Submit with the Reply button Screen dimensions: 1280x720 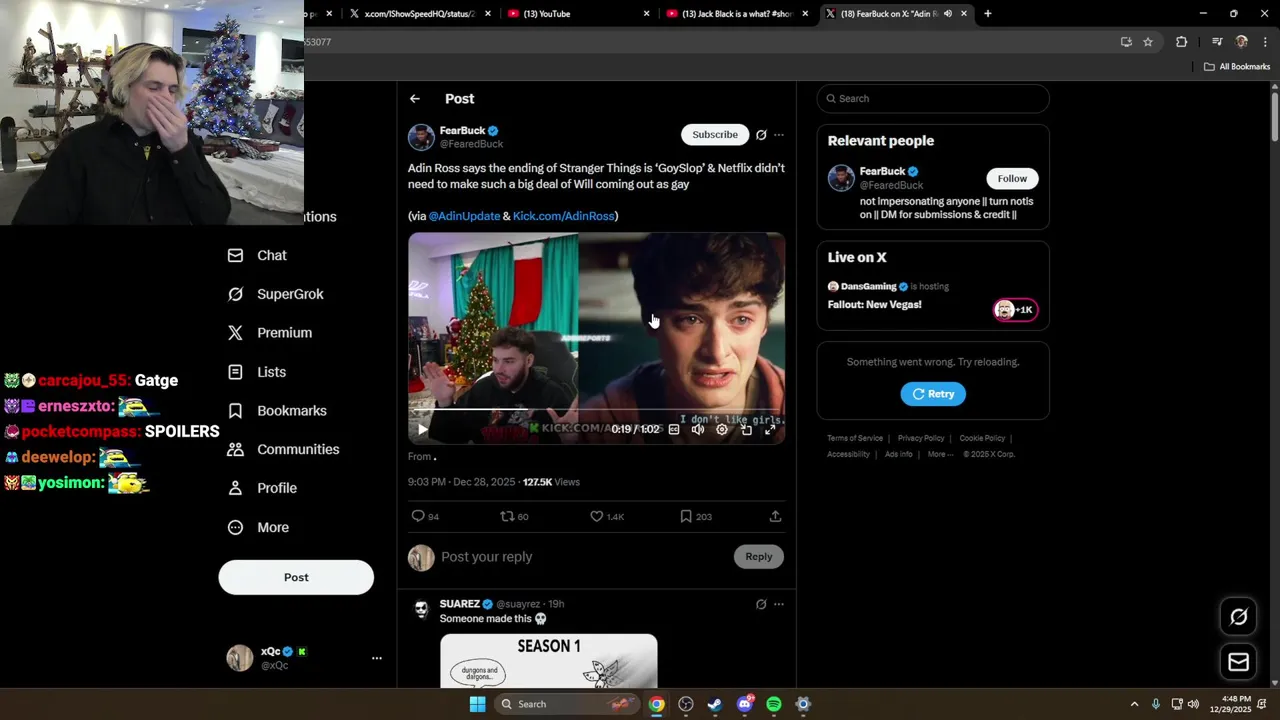coord(758,557)
